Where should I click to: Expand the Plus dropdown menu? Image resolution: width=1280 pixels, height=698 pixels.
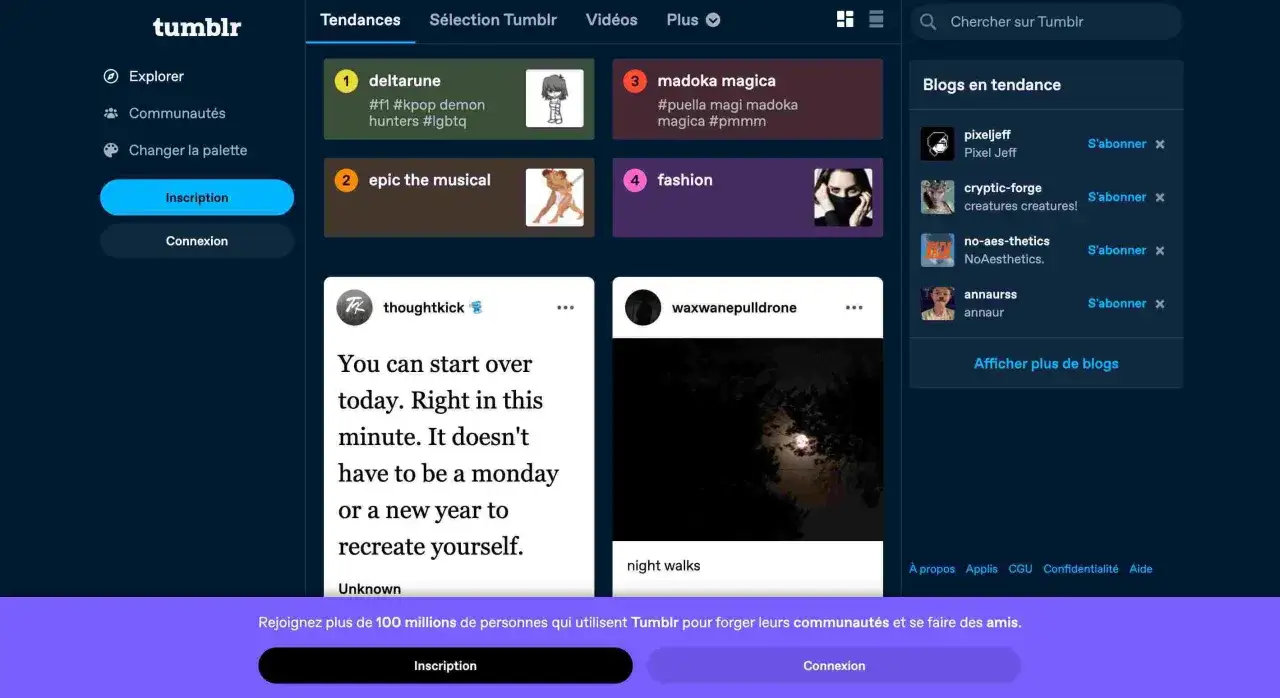[x=693, y=20]
